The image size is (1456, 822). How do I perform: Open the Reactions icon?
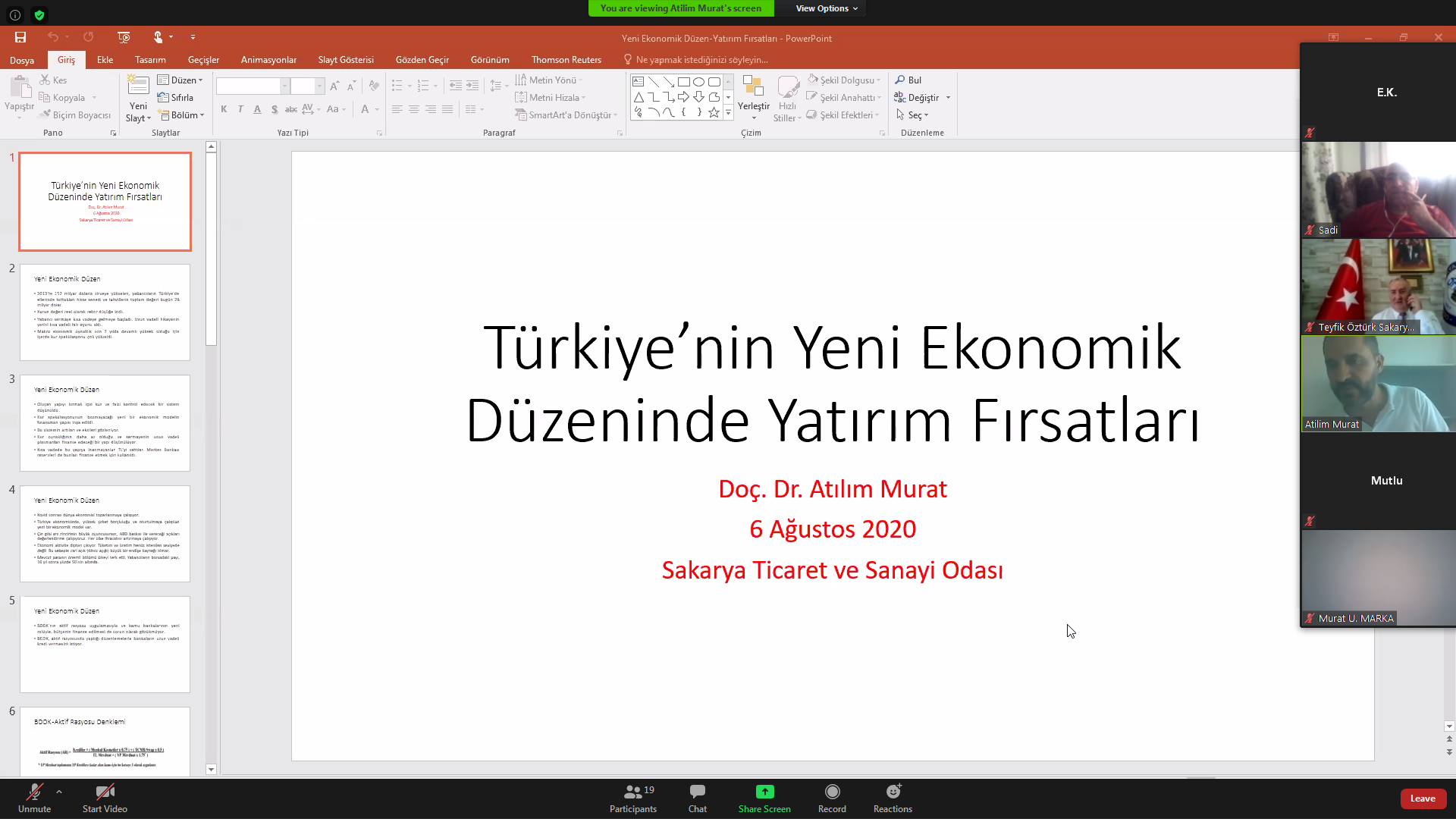[893, 792]
